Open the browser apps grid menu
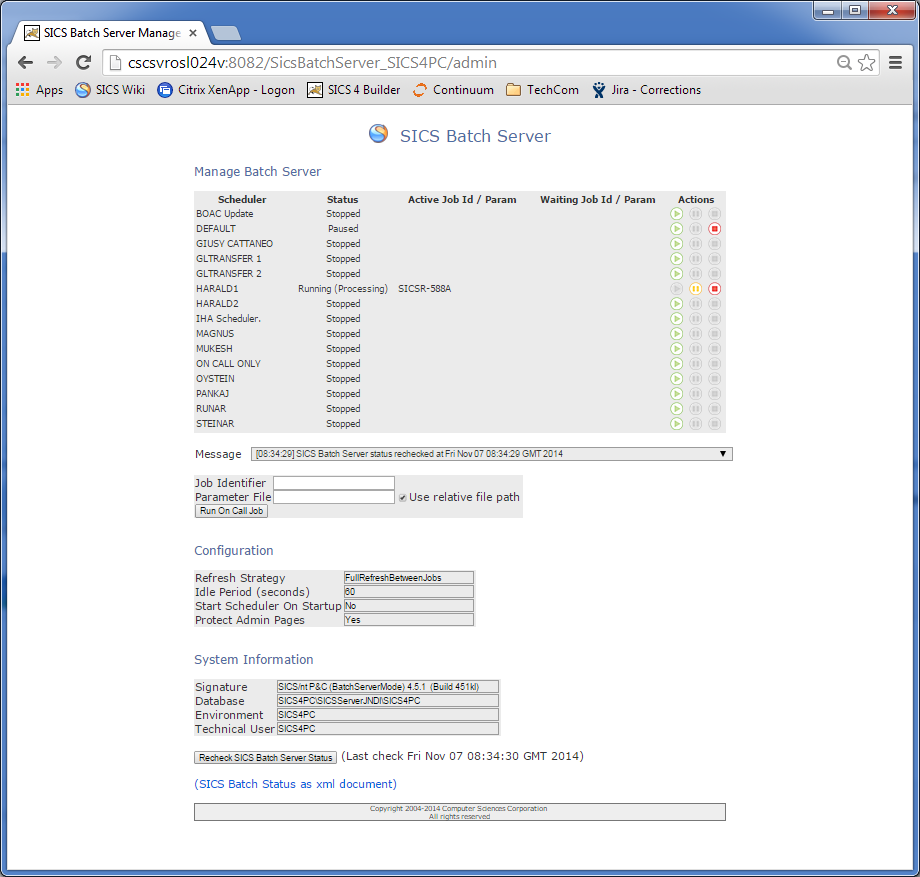 22,90
